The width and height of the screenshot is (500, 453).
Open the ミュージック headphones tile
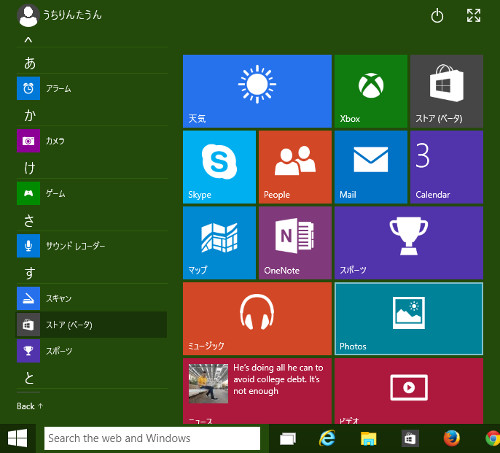coord(257,318)
